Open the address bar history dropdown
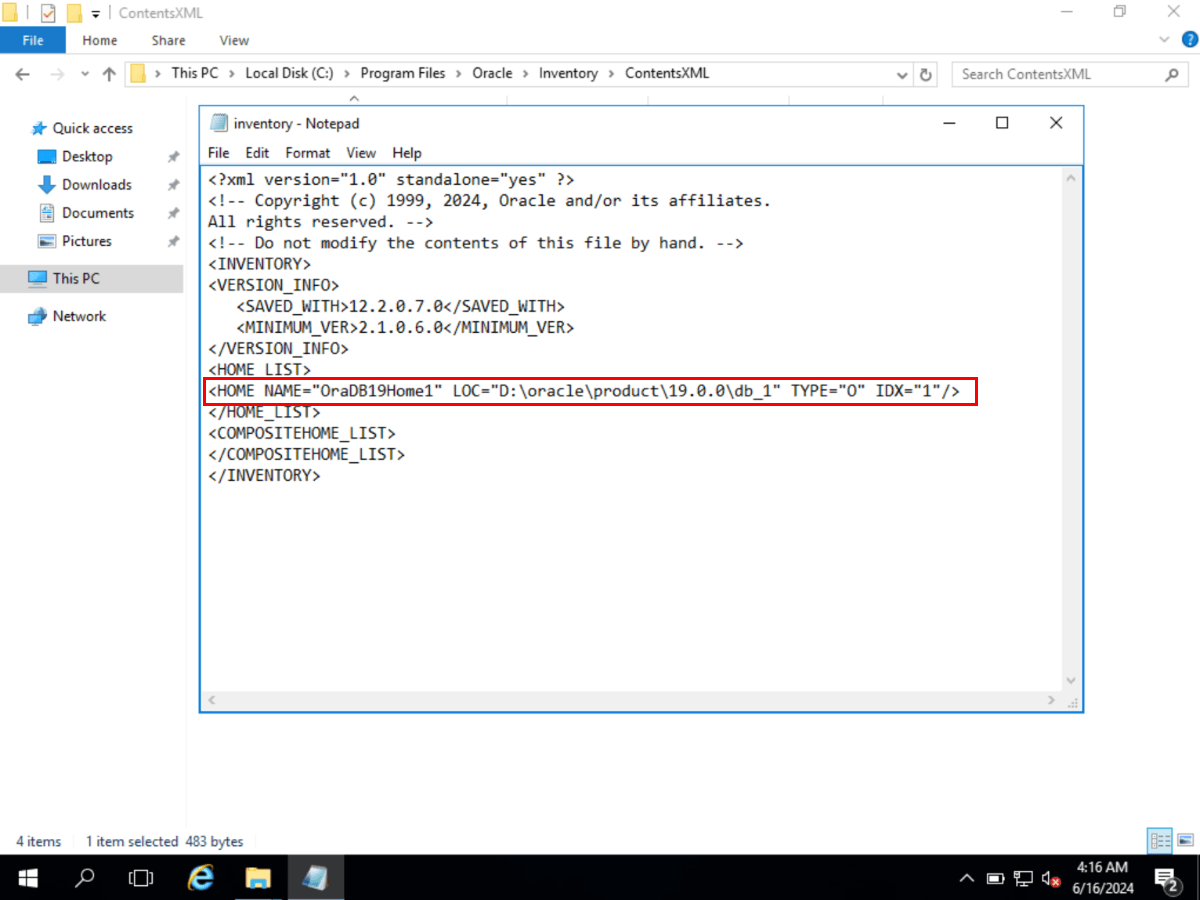This screenshot has width=1200, height=900. (x=901, y=74)
